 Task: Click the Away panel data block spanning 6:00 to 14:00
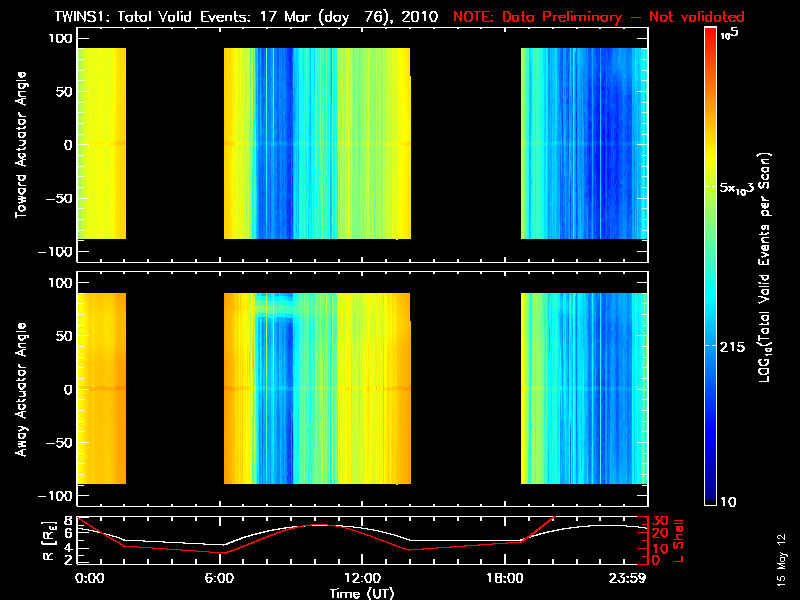click(x=317, y=388)
